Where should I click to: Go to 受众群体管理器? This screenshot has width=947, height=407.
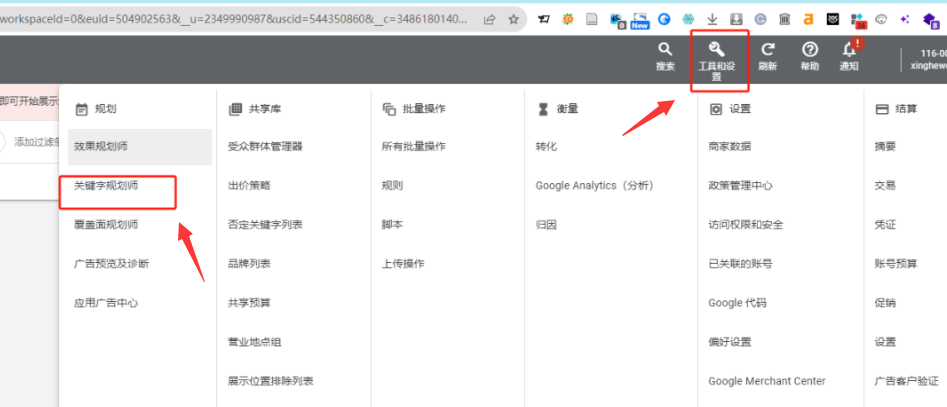pos(265,146)
